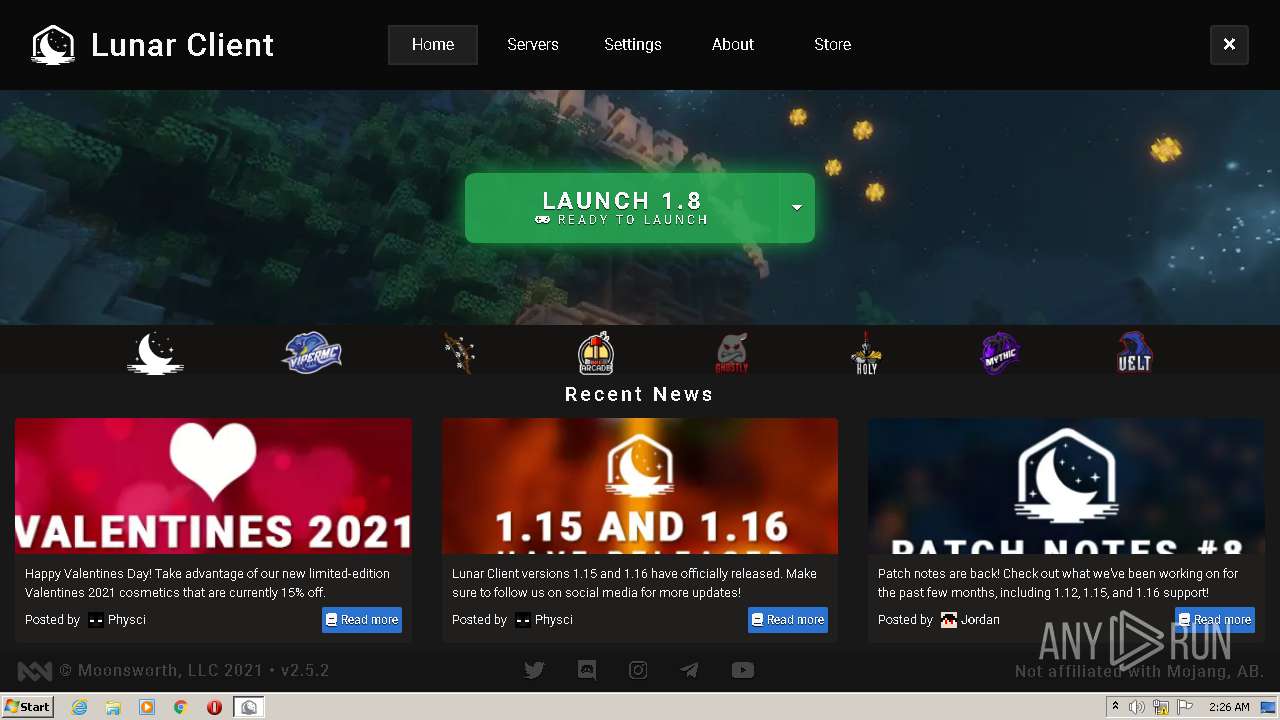Open the 1.15 and 1.16 news image

click(x=640, y=486)
